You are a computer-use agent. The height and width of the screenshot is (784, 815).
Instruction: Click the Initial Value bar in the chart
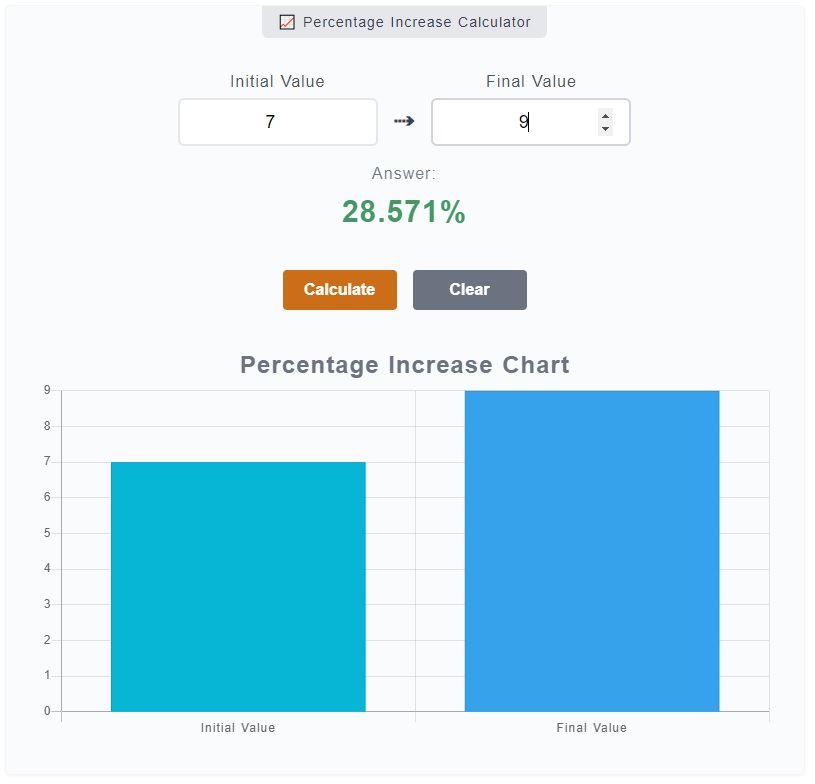click(x=238, y=585)
